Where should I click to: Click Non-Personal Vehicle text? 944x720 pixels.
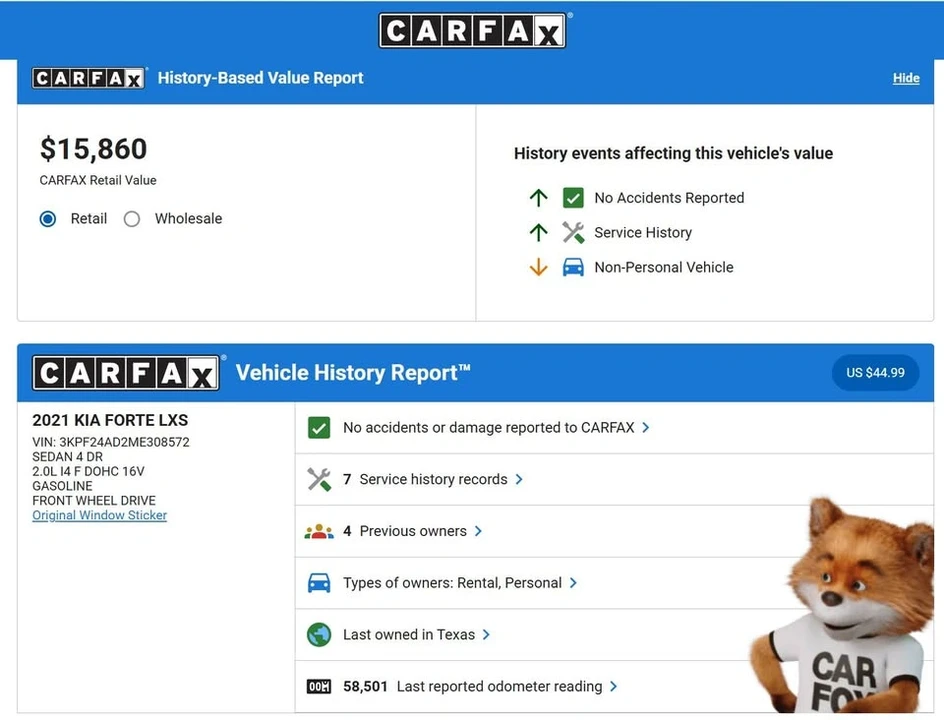coord(664,267)
